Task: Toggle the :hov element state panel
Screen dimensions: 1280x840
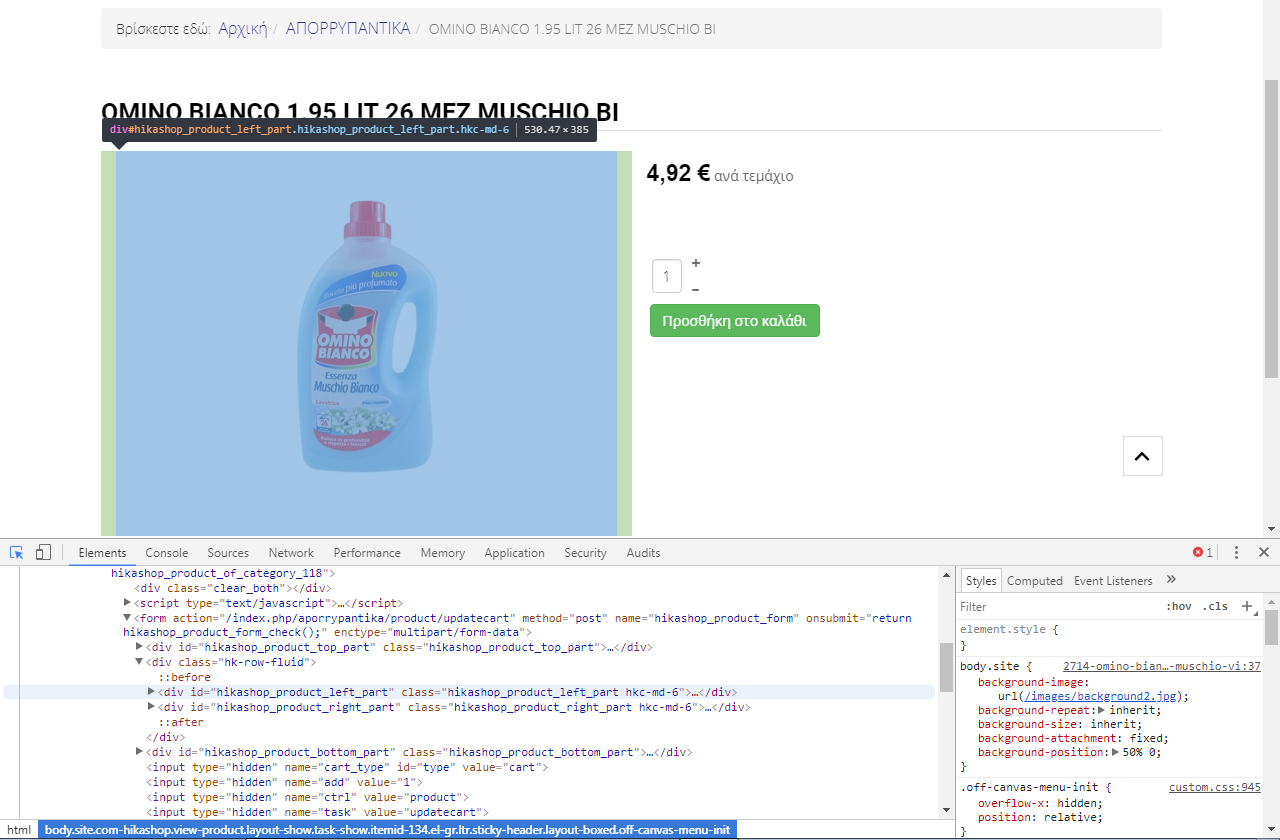Action: (1179, 606)
